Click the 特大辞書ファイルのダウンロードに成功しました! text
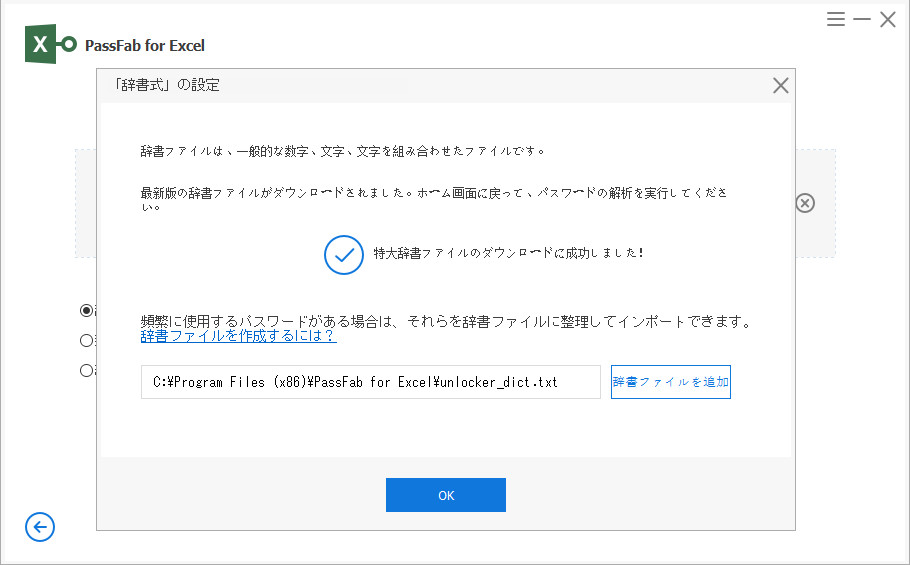The image size is (910, 565). click(508, 253)
